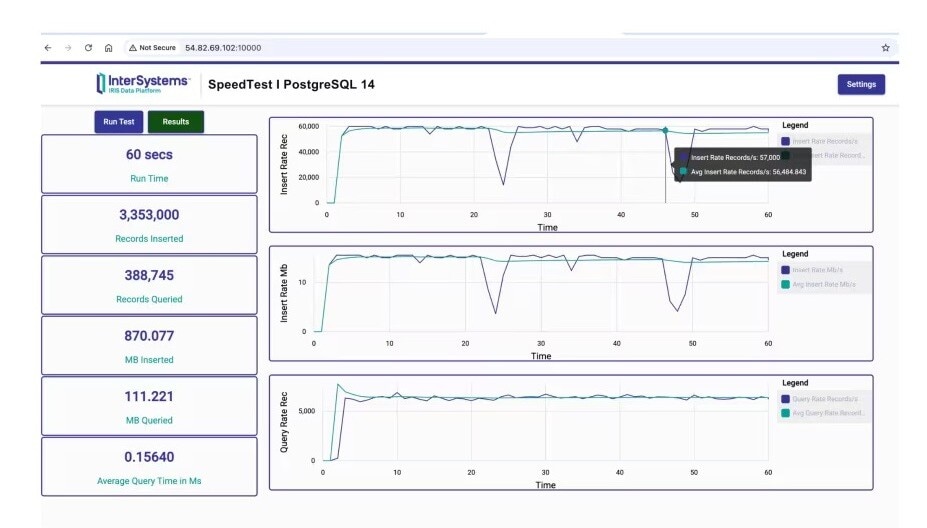This screenshot has height=528, width=927.
Task: Toggle the Query Rate Records/s legend swatch
Action: [x=785, y=399]
